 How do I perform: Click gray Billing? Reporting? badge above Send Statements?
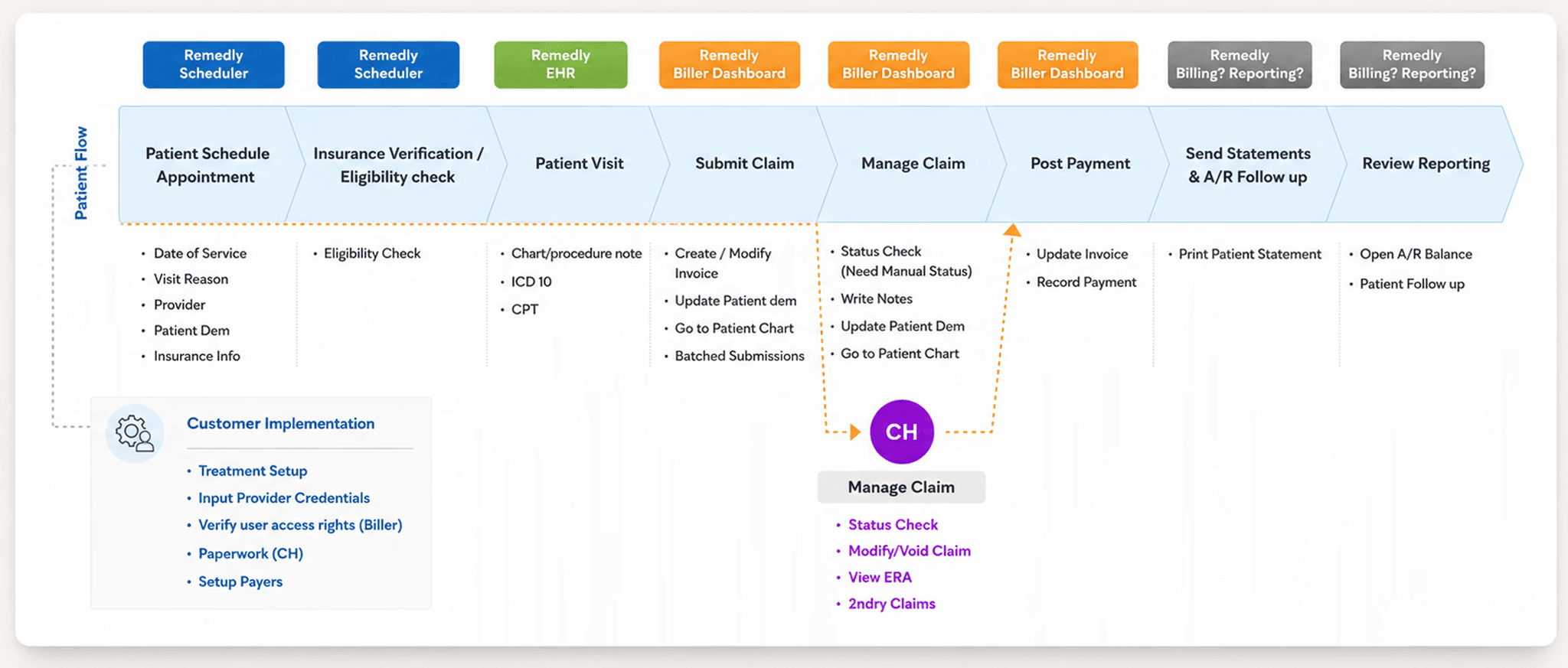(x=1240, y=64)
